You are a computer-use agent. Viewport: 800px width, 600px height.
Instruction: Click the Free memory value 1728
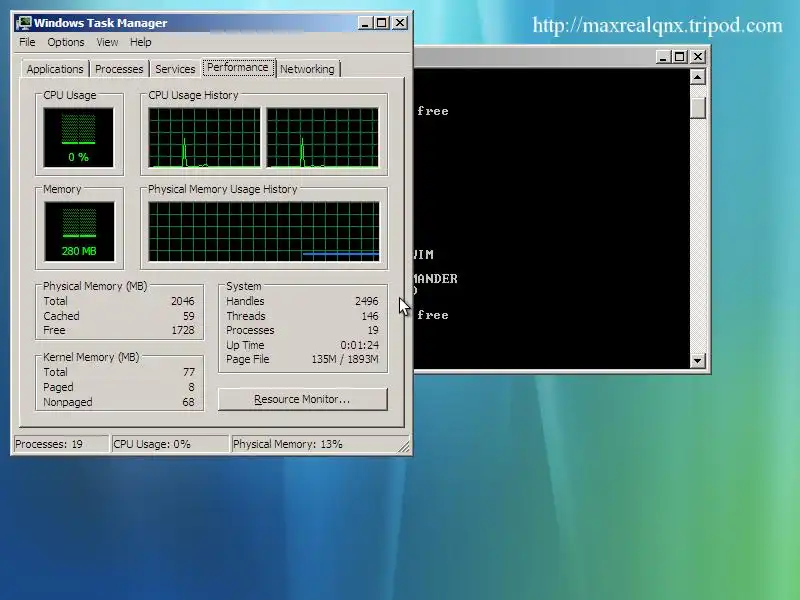click(183, 330)
